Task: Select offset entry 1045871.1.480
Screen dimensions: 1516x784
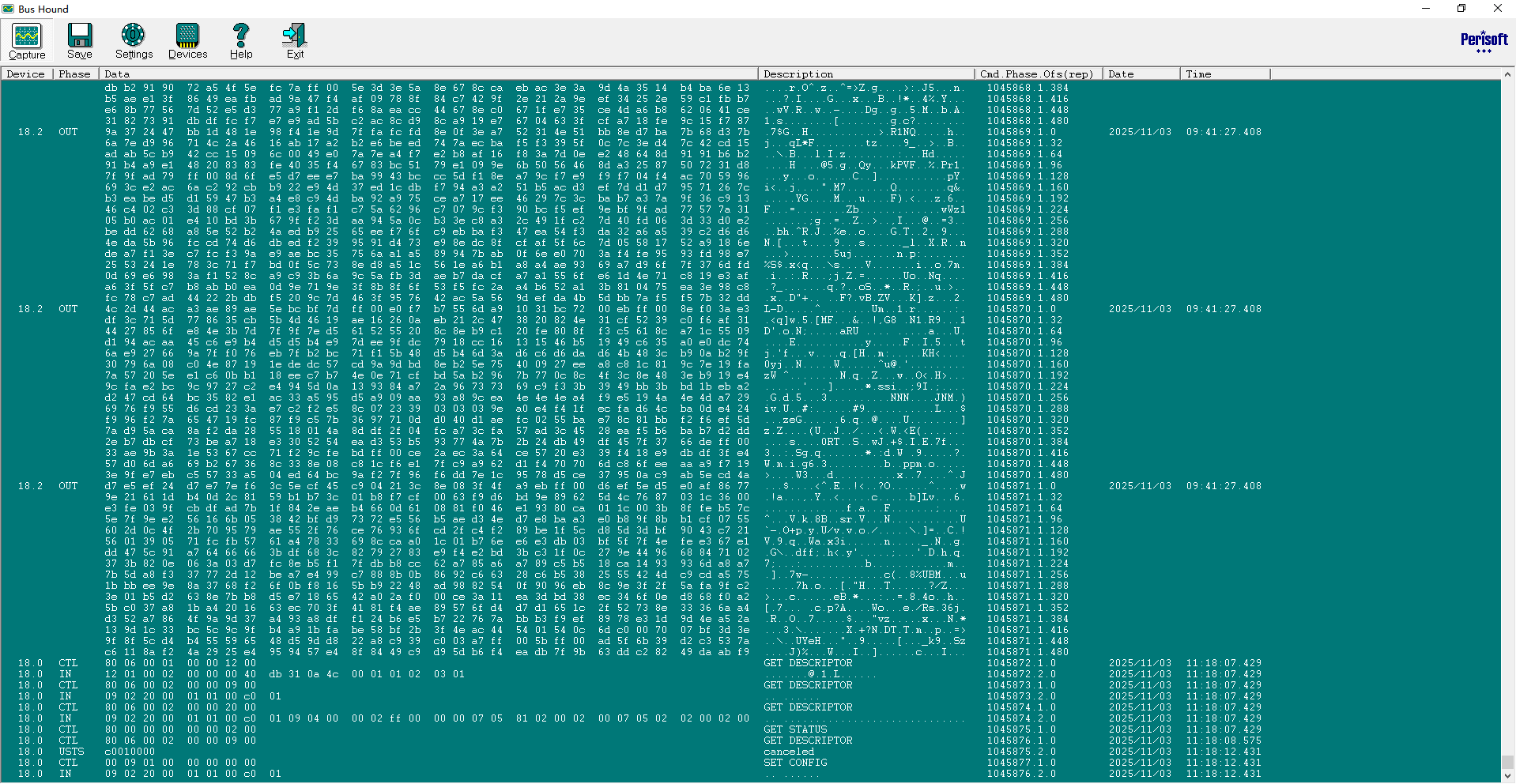Action: coord(1028,652)
